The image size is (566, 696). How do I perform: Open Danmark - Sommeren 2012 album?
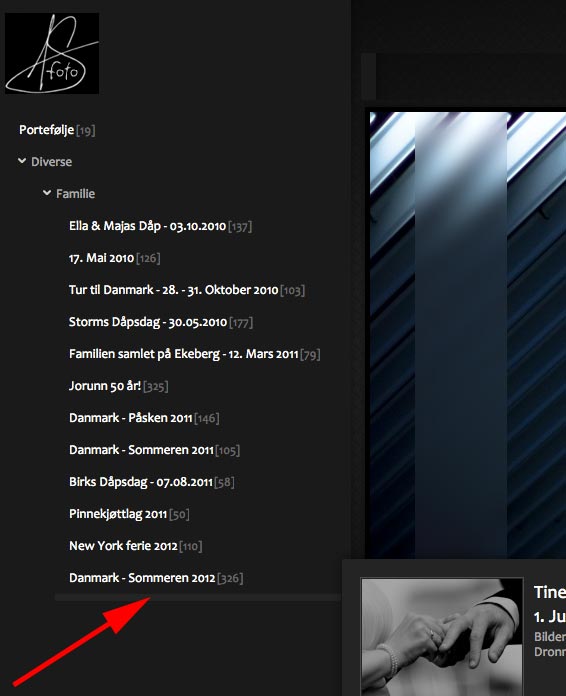tap(142, 577)
